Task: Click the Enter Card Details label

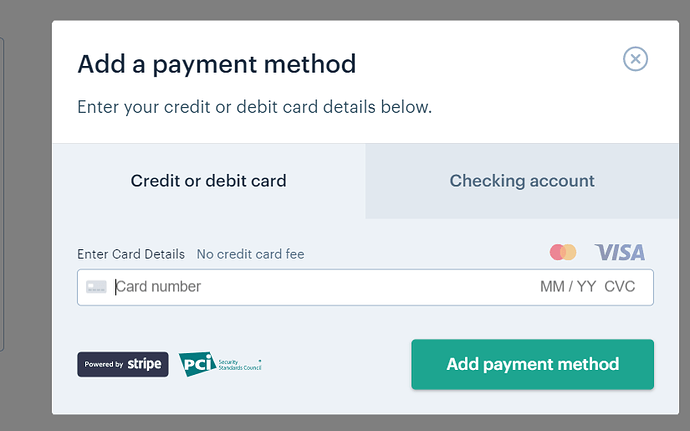Action: coord(131,254)
